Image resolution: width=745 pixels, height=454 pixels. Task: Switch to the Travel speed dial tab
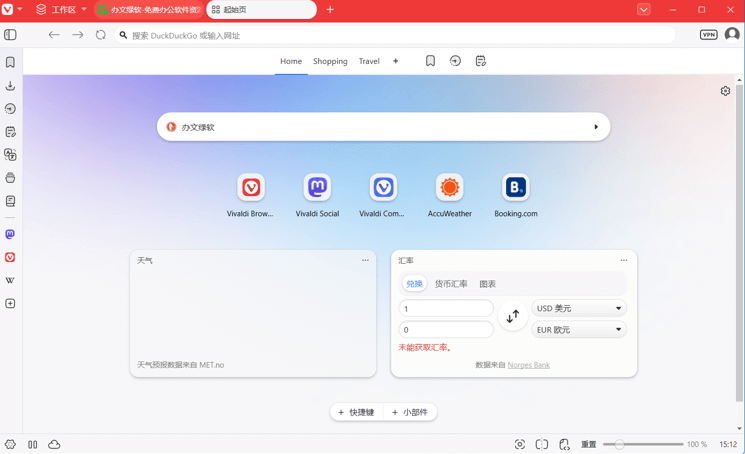point(369,61)
